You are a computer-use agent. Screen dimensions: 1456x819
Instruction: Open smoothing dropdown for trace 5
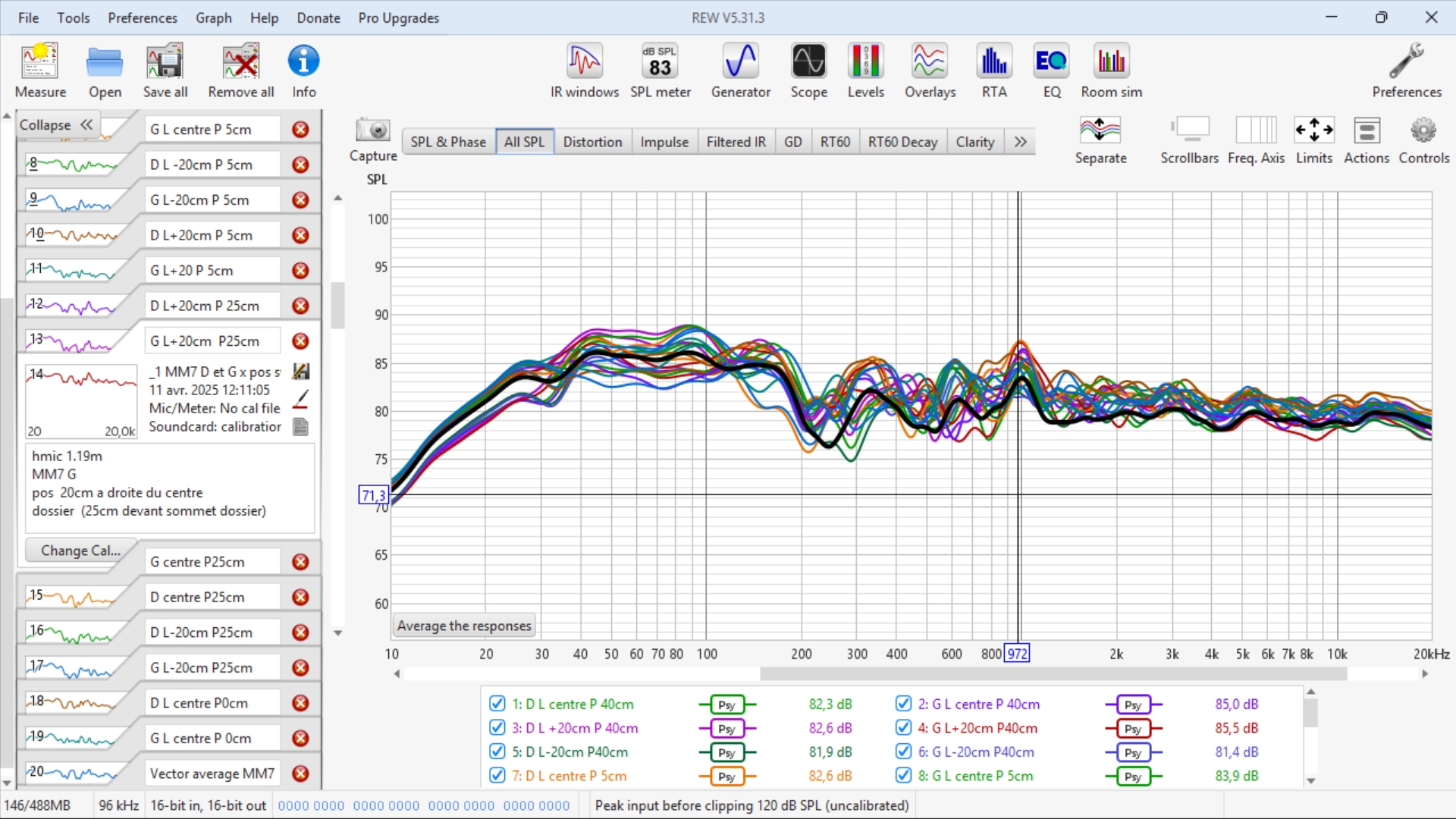[727, 752]
